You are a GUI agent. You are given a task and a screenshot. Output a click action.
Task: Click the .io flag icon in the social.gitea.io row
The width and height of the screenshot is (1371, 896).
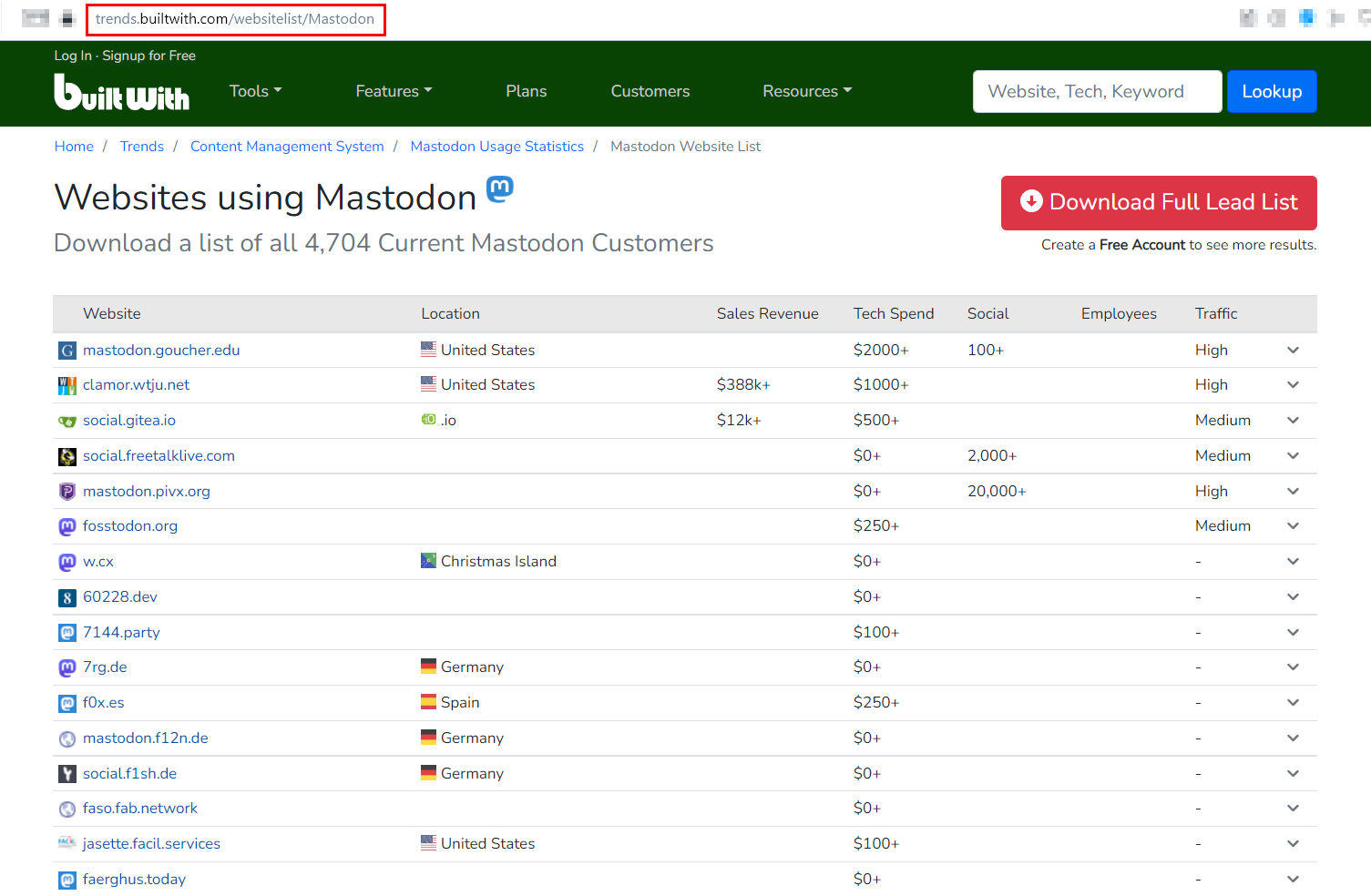pyautogui.click(x=428, y=419)
